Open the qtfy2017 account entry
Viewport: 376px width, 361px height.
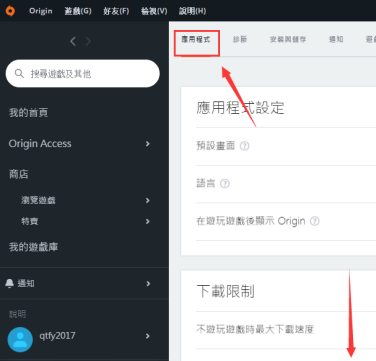(57, 336)
